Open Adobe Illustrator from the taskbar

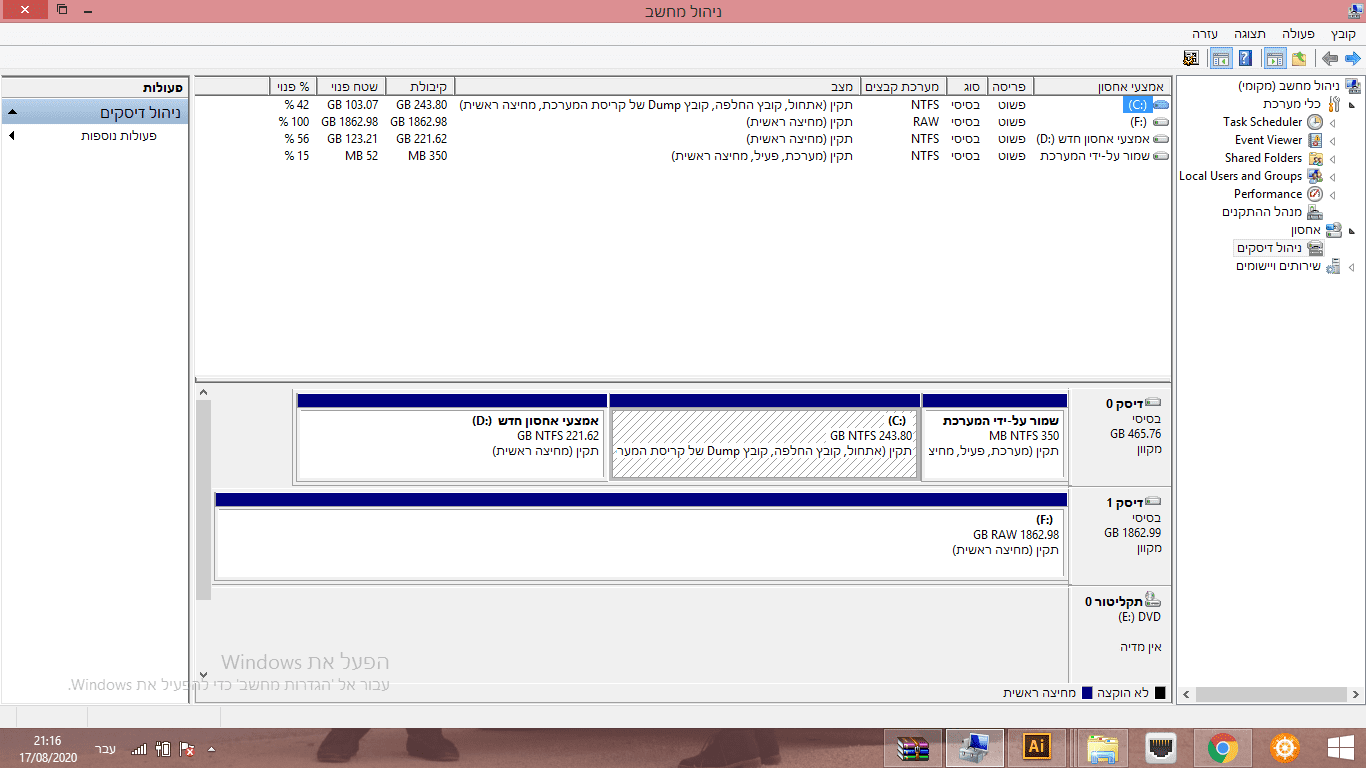click(1036, 747)
